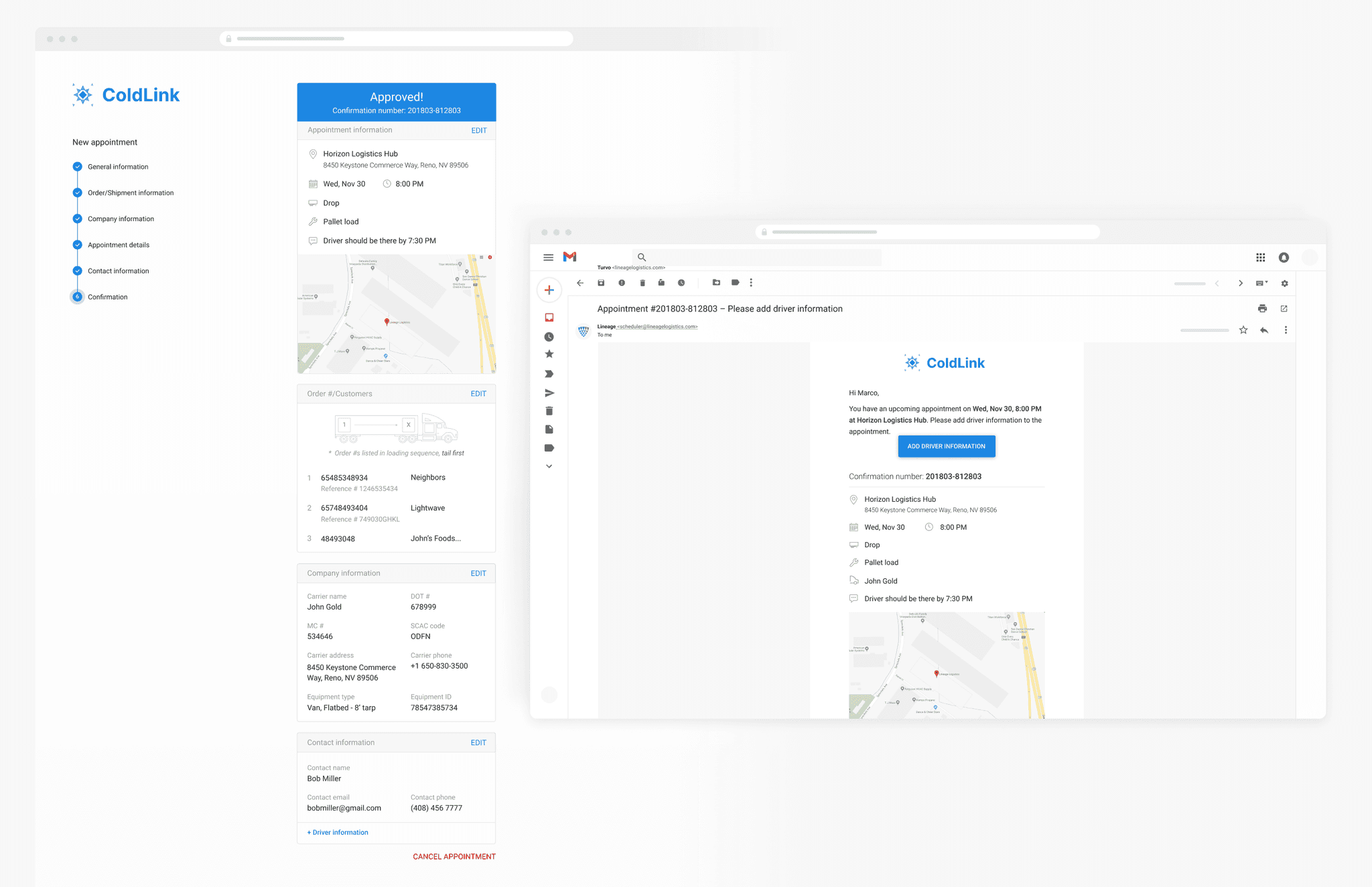Click back arrow to return to inbox
This screenshot has width=1372, height=887.
click(580, 283)
